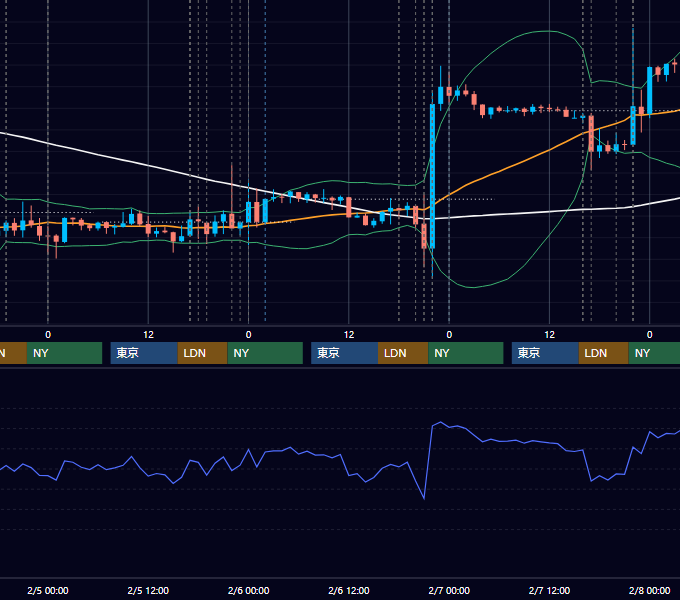Image resolution: width=680 pixels, height=600 pixels.
Task: Select the LDN session block on 2/7
Action: click(604, 353)
